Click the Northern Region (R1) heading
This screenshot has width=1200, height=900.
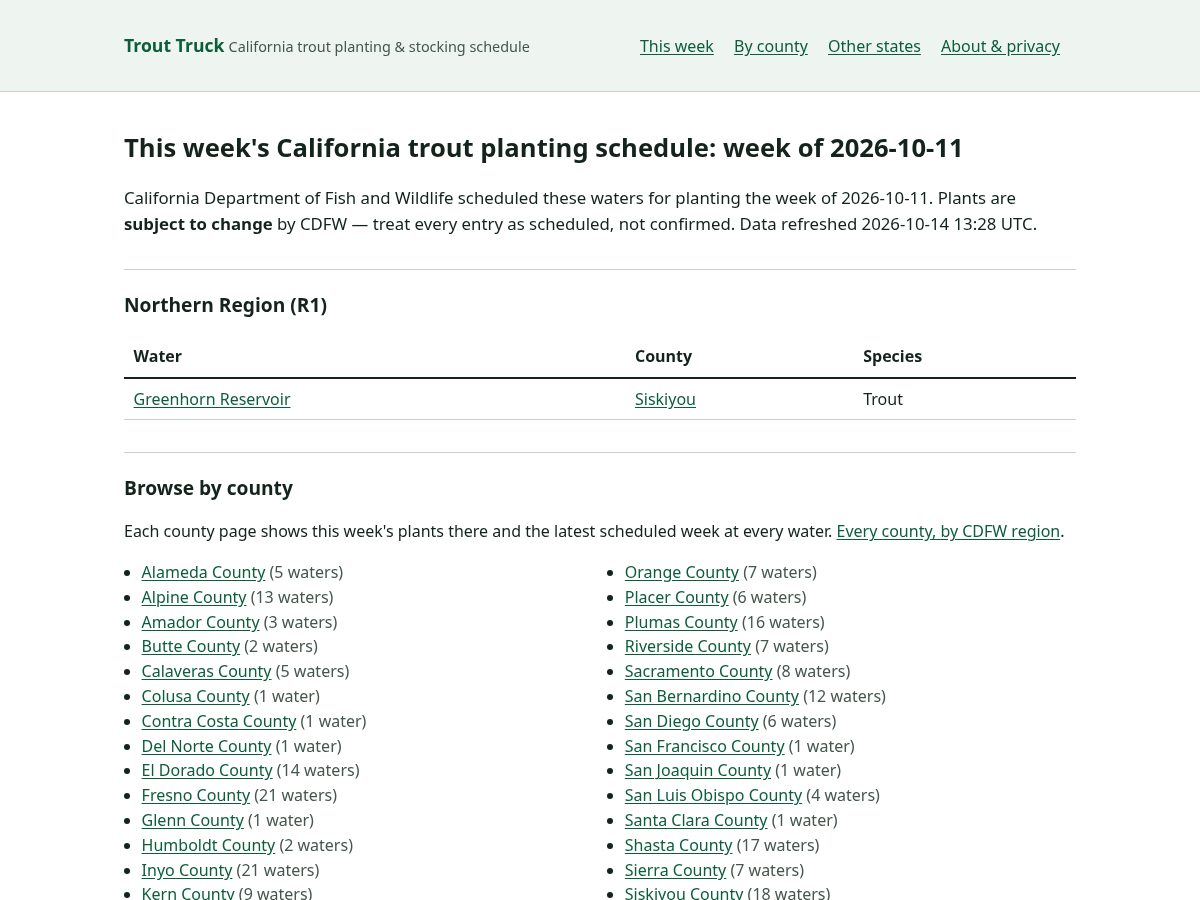(x=225, y=305)
